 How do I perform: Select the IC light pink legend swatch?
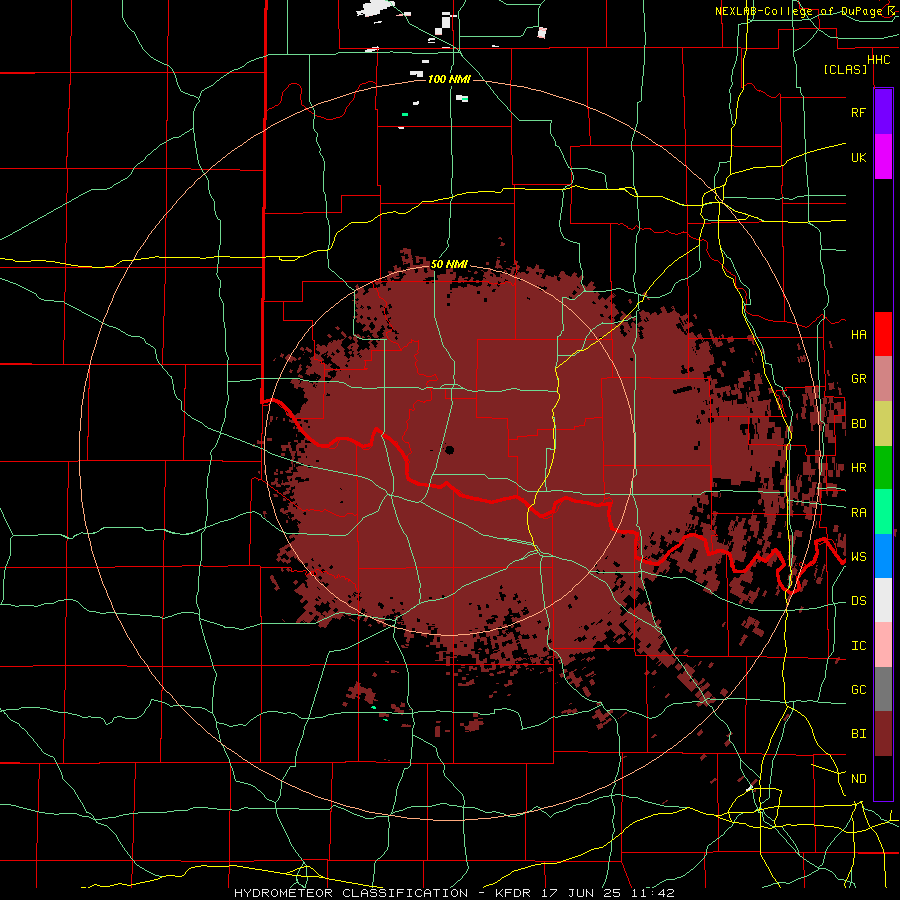point(883,645)
